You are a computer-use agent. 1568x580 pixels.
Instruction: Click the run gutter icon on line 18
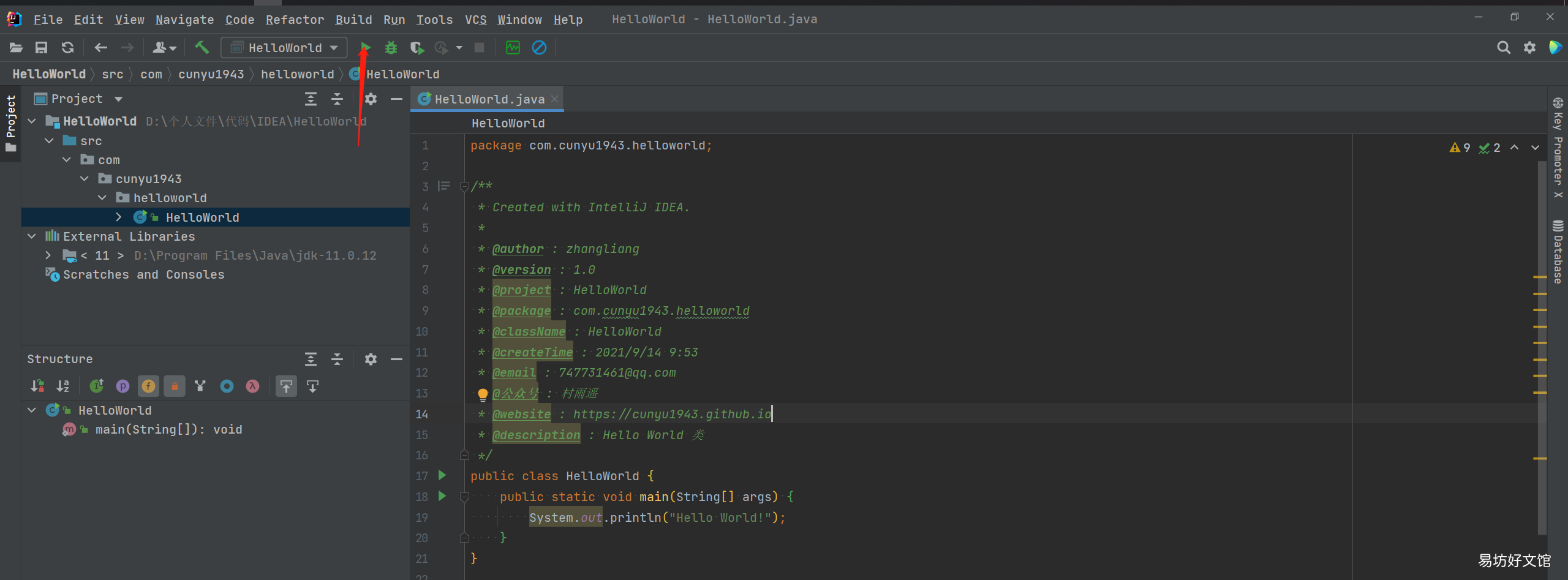pyautogui.click(x=442, y=496)
